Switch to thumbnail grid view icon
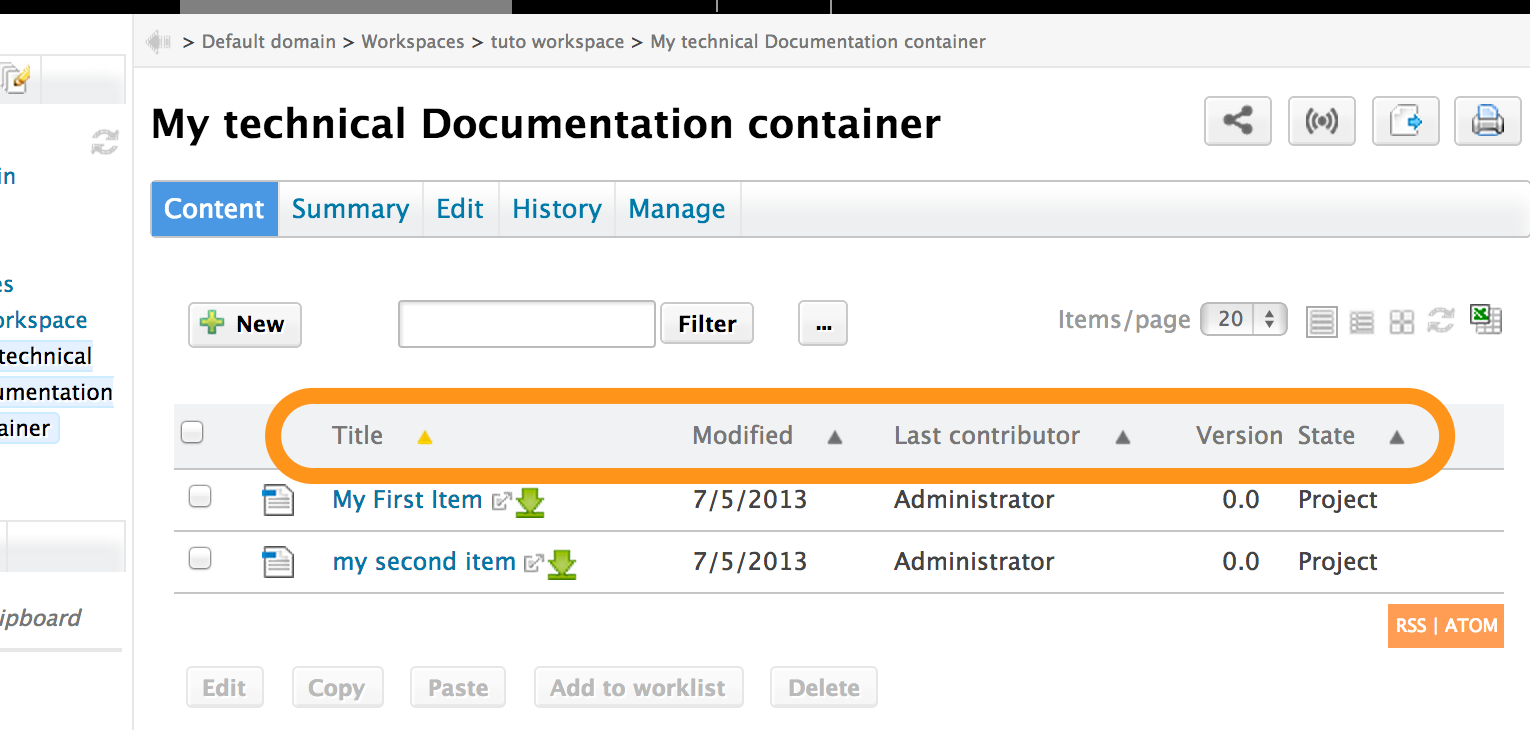The height and width of the screenshot is (730, 1530). tap(1402, 322)
